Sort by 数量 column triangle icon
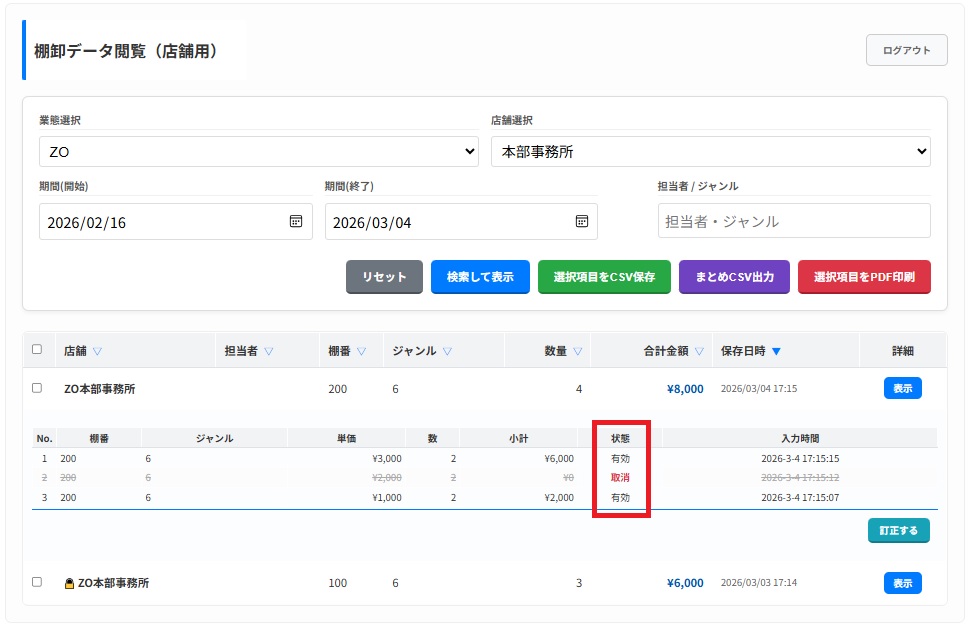Image resolution: width=968 pixels, height=626 pixels. click(x=578, y=351)
